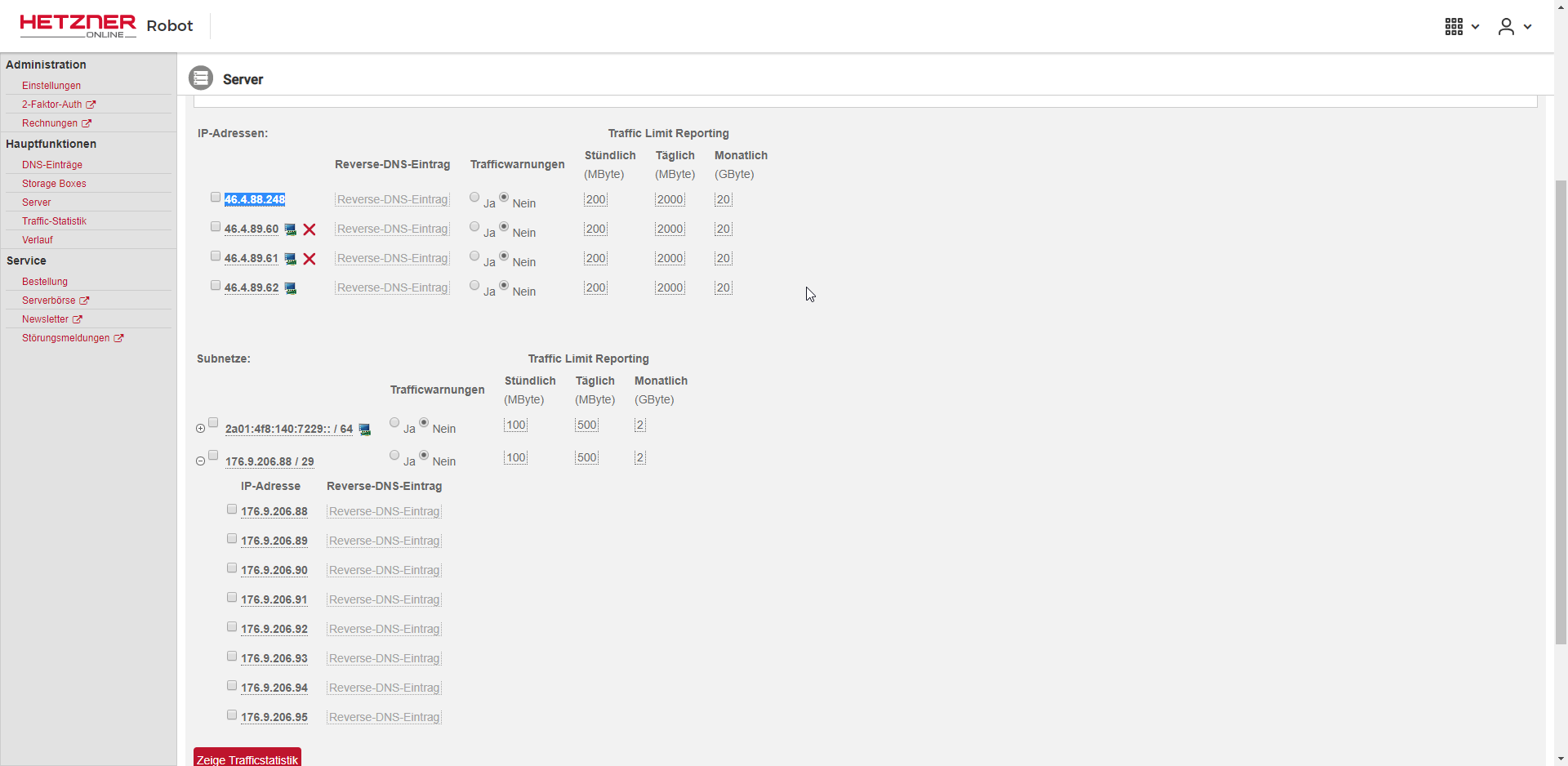Click the red delete X beside 46.4.89.60
1568x766 pixels.
tap(310, 229)
